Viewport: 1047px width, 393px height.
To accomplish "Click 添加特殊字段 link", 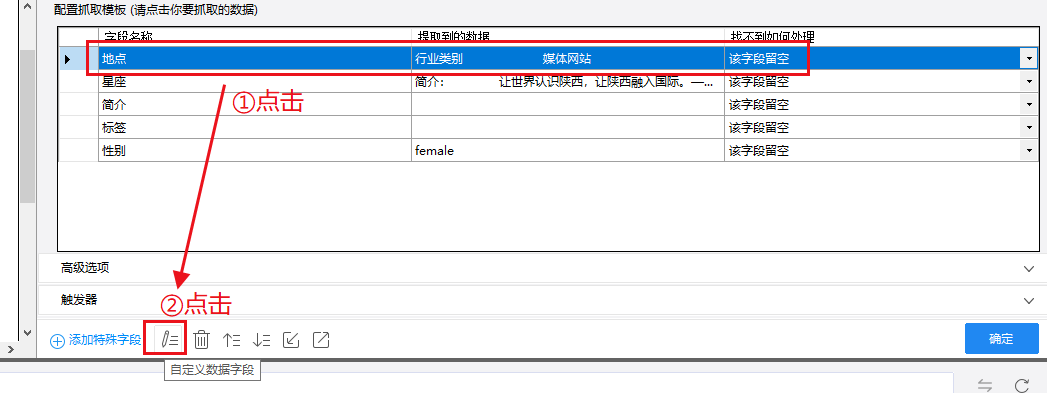I will point(96,340).
